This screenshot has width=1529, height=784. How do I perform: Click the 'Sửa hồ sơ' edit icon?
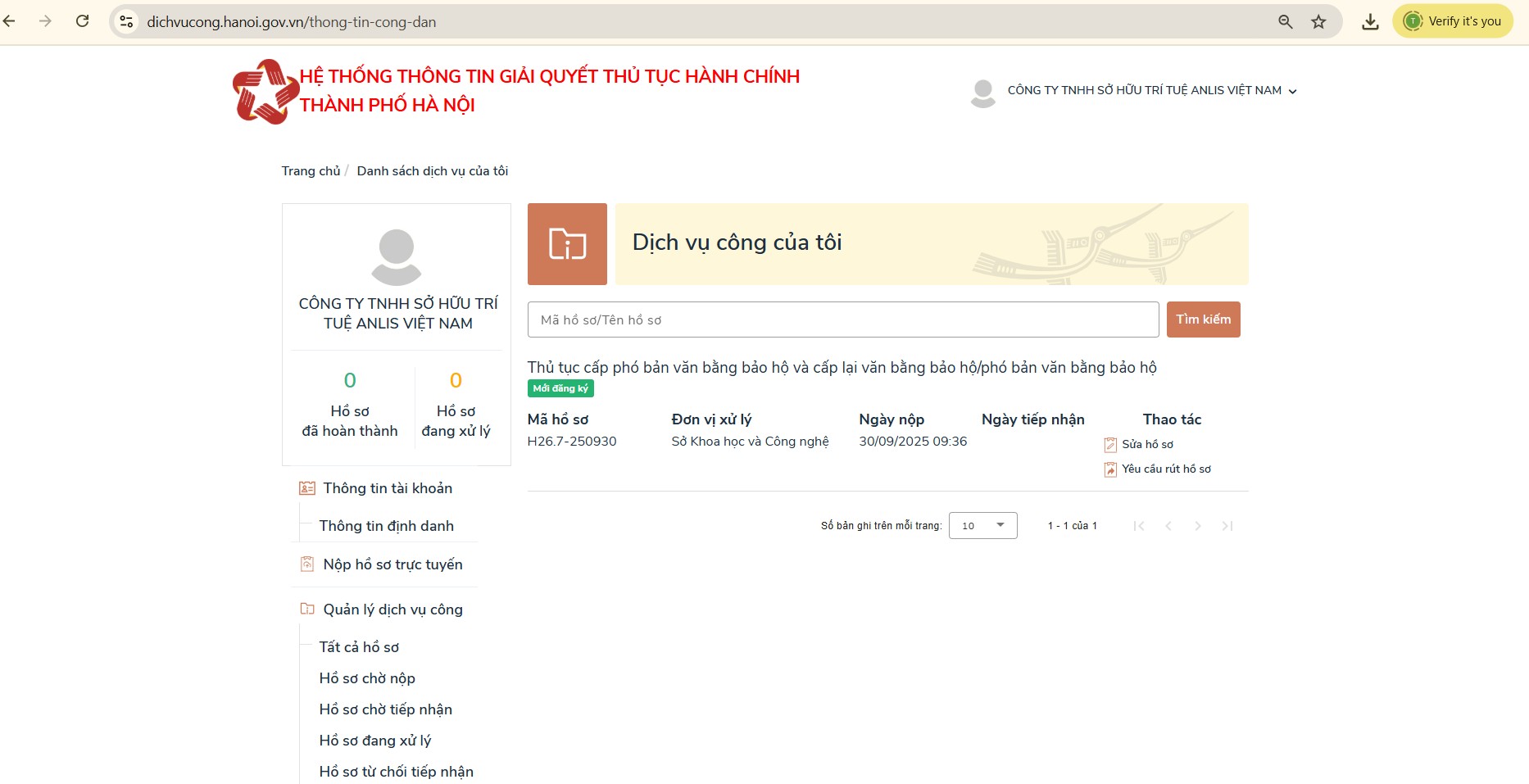click(1110, 445)
